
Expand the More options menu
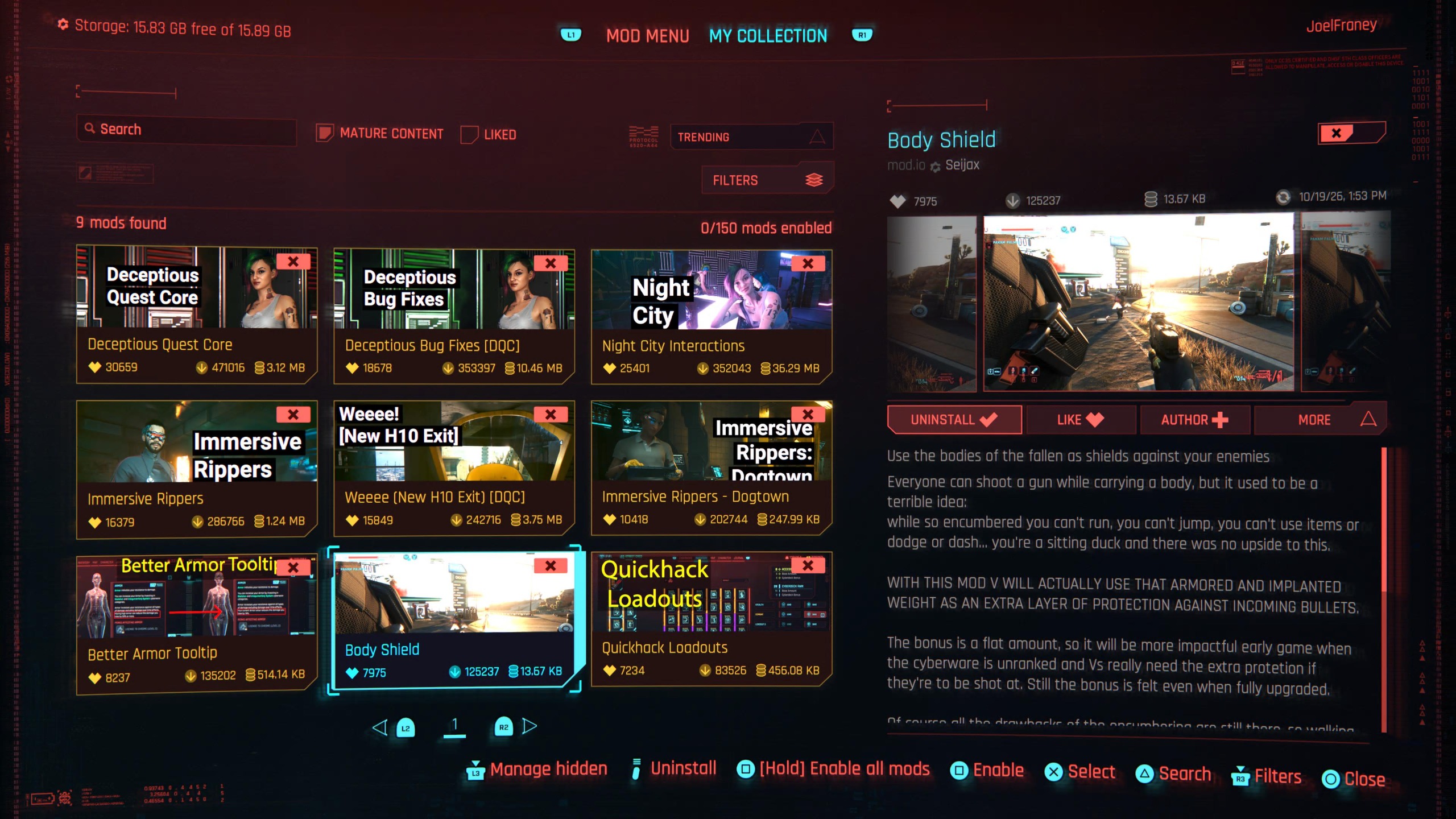(x=1319, y=420)
